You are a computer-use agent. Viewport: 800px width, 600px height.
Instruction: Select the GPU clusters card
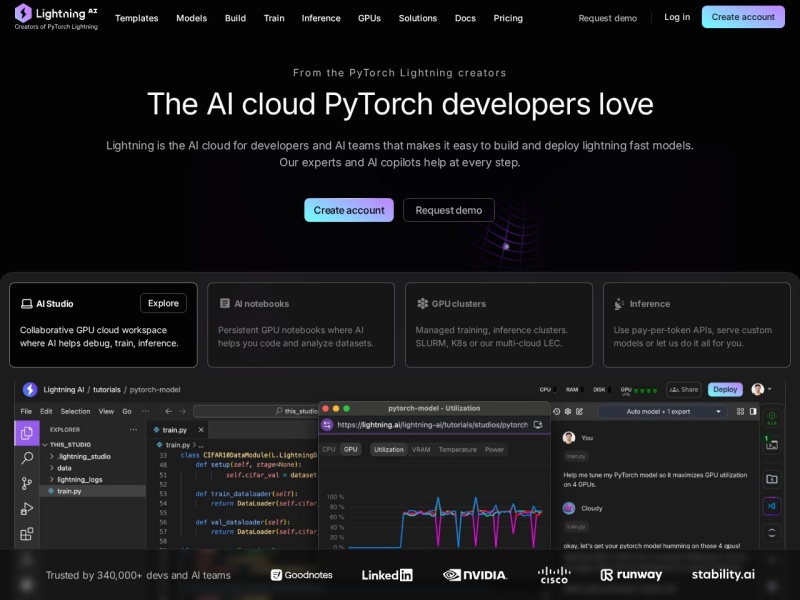(x=498, y=325)
